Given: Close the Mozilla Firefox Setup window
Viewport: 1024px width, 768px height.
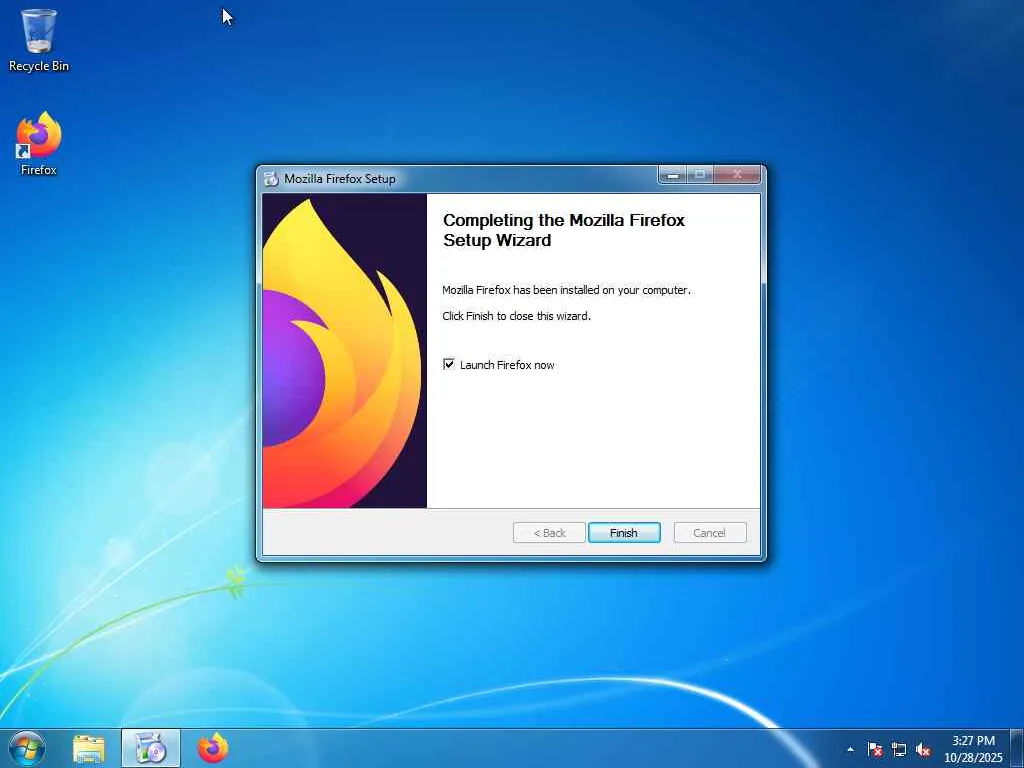Looking at the screenshot, I should click(x=737, y=174).
